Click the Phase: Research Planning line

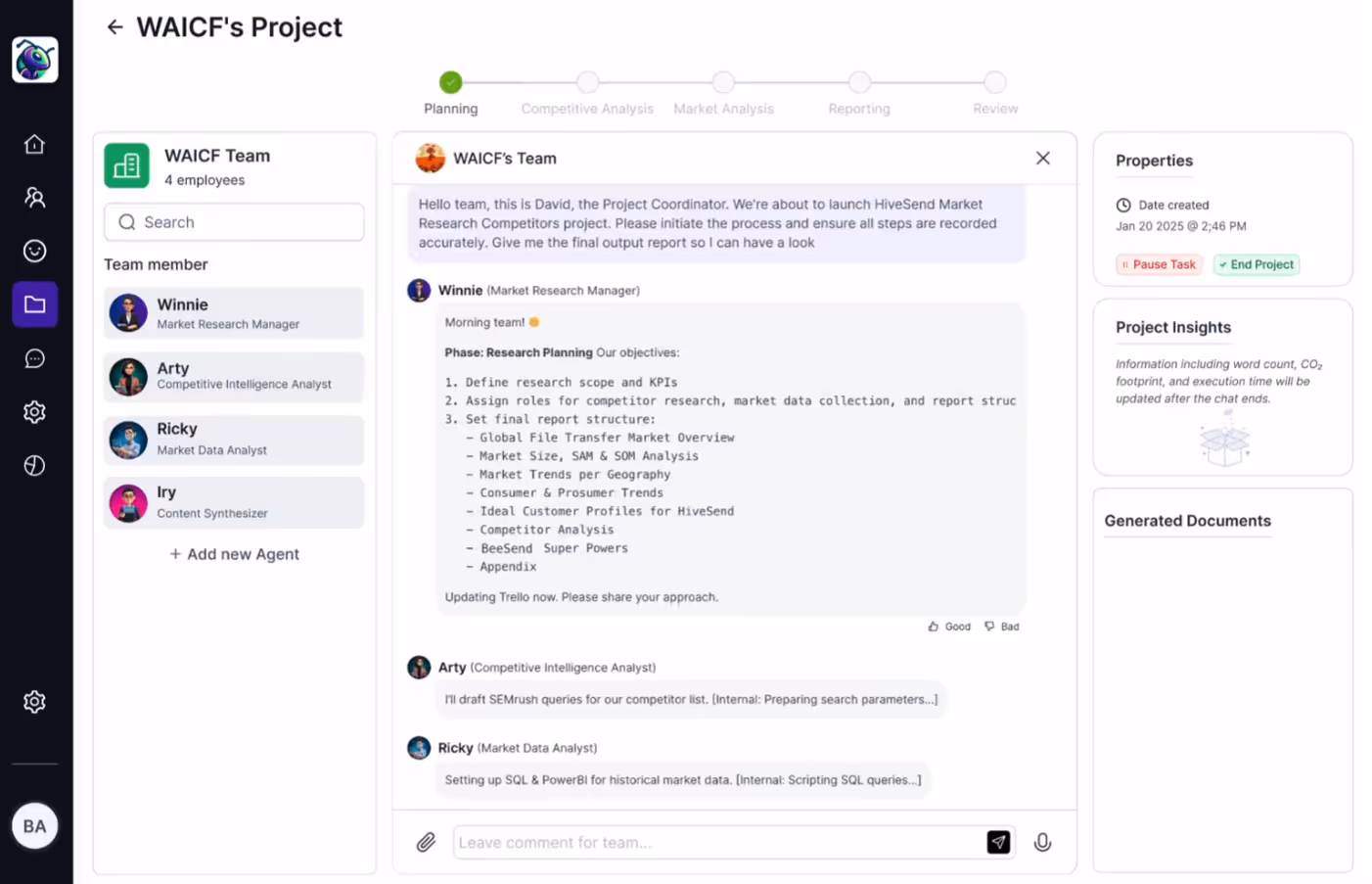pyautogui.click(x=562, y=352)
